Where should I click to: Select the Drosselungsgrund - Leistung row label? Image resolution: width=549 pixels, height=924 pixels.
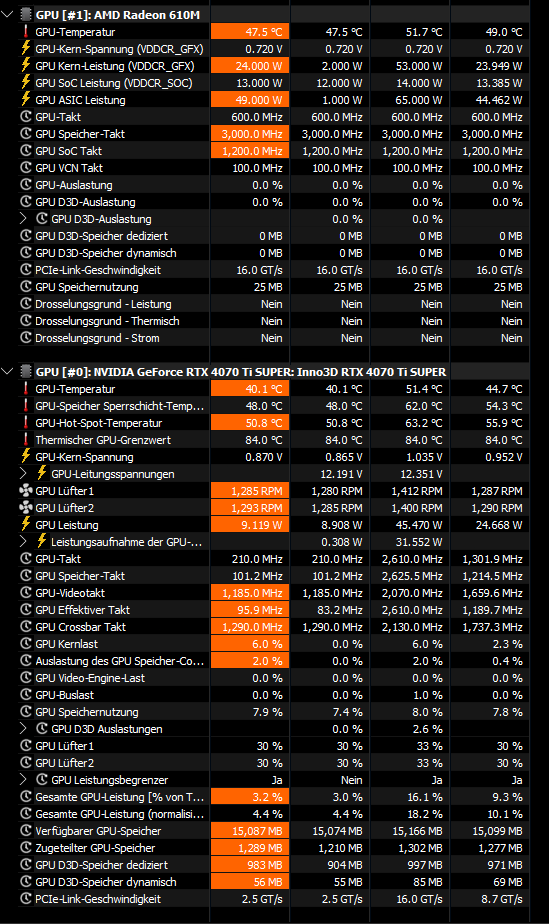[x=103, y=304]
